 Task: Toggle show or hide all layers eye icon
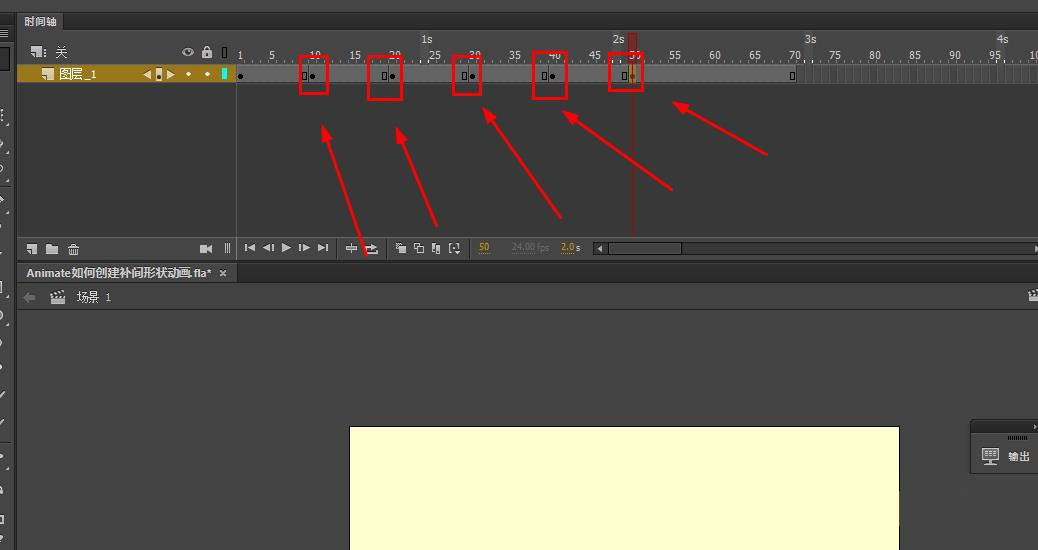(x=188, y=52)
